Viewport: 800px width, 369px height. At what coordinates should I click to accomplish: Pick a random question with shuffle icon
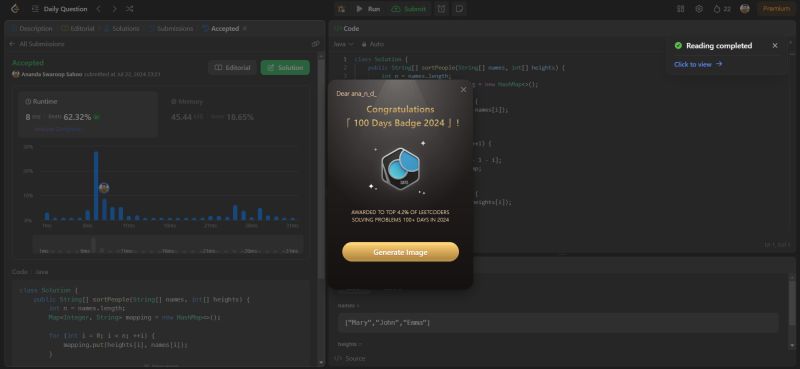coord(130,9)
